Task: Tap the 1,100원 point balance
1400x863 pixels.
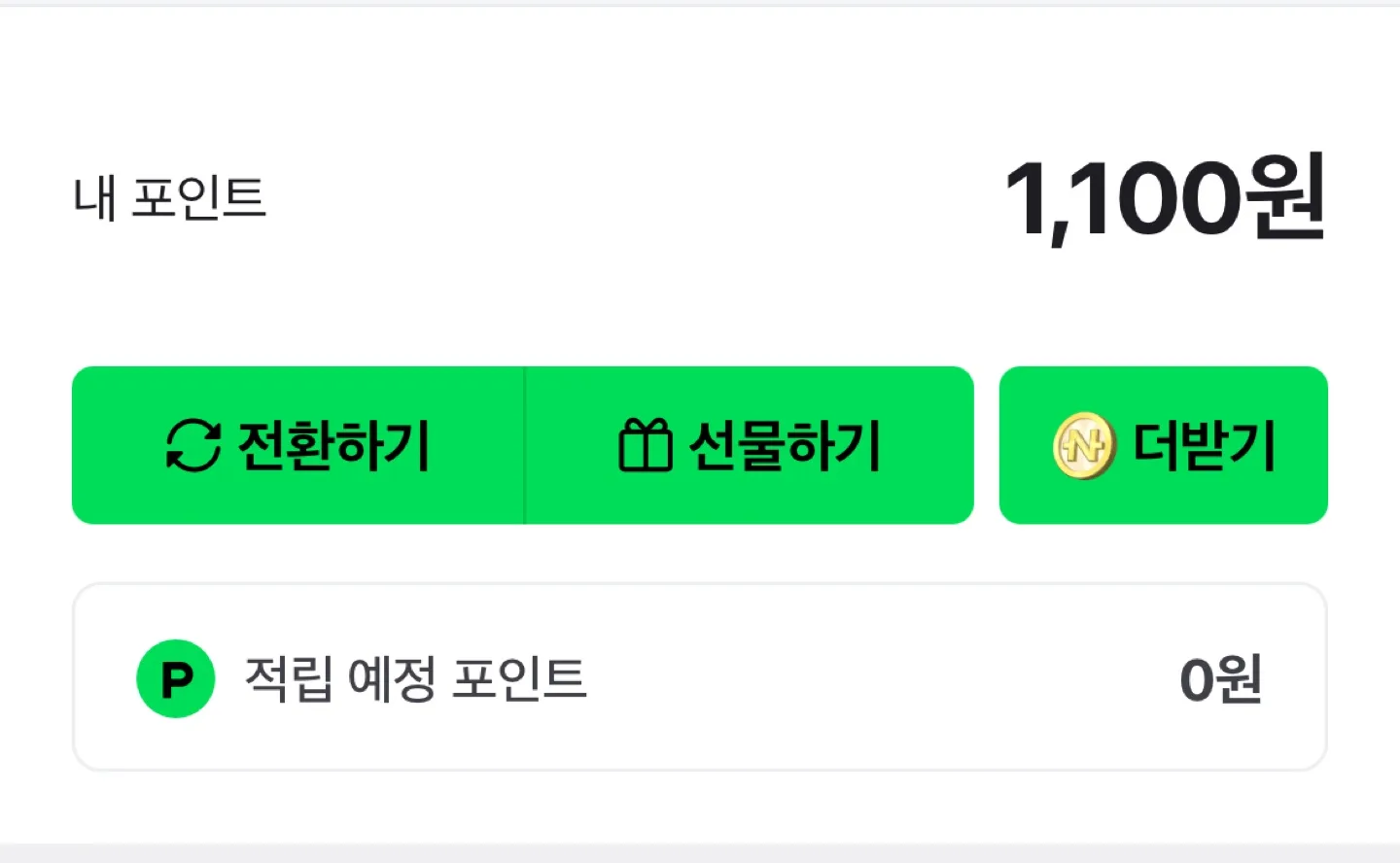Action: pos(1164,199)
